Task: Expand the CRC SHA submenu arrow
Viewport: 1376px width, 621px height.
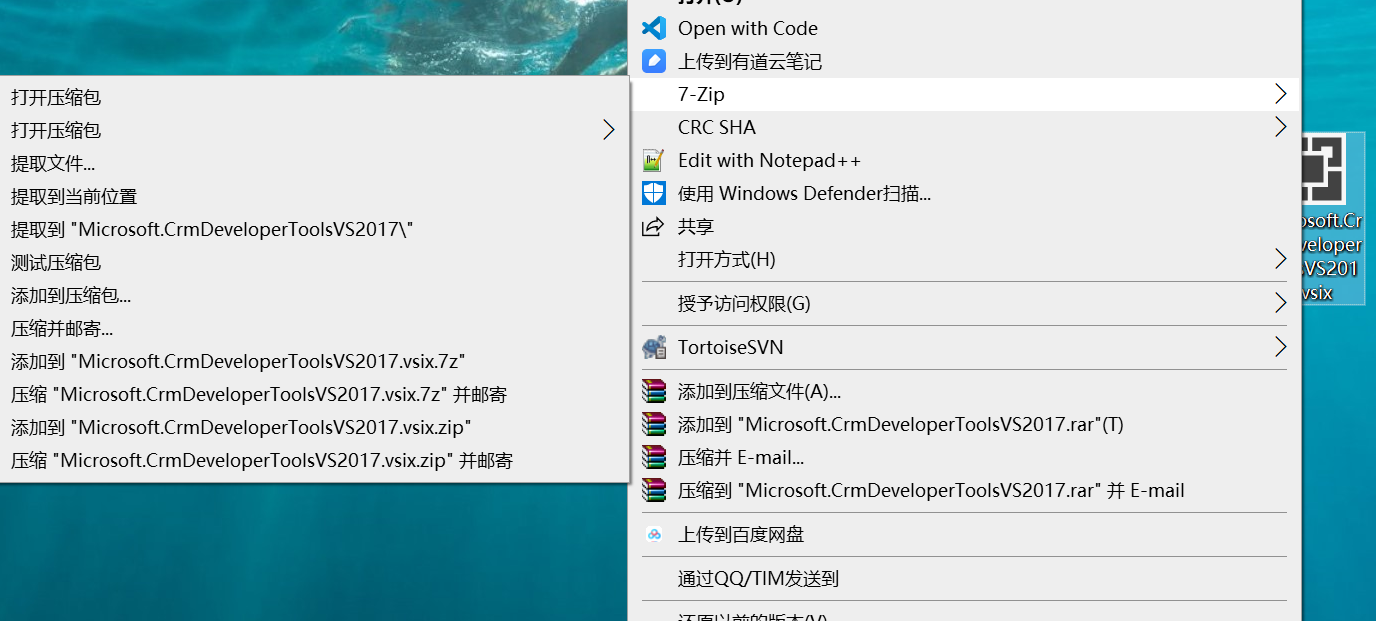Action: pos(1280,127)
